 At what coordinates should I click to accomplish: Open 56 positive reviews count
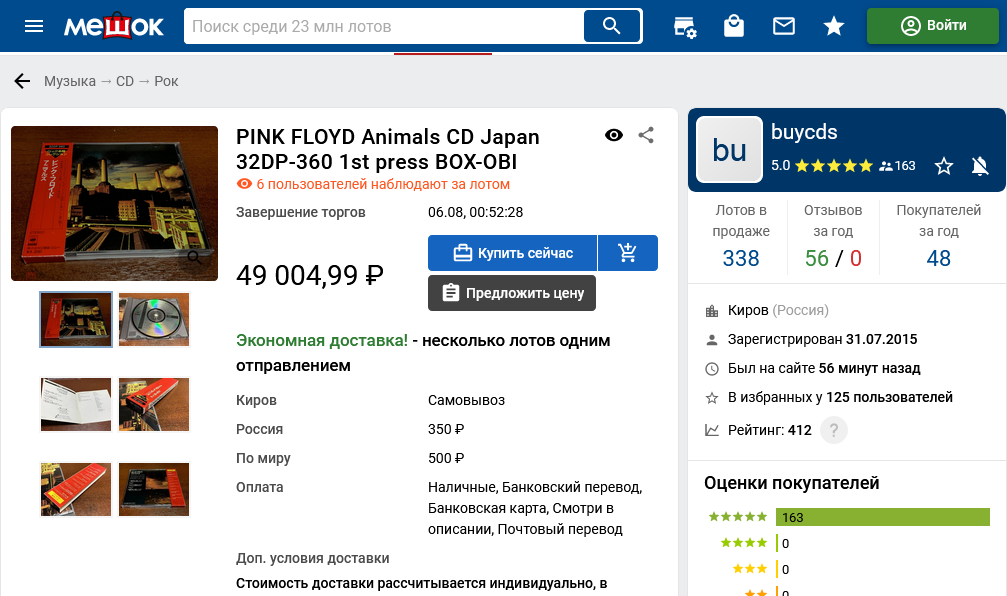tap(817, 258)
